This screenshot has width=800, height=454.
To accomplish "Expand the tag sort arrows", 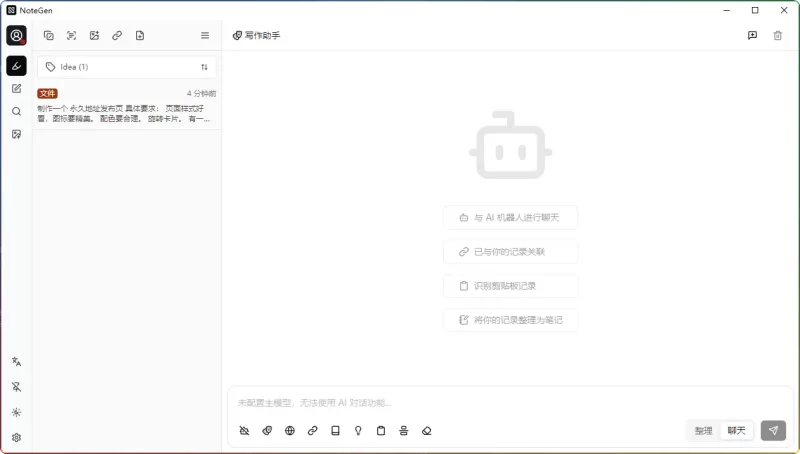I will pyautogui.click(x=204, y=67).
